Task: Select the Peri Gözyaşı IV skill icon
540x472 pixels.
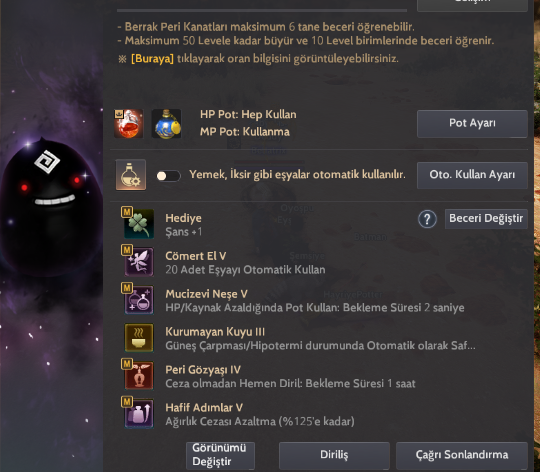Action: coord(139,375)
